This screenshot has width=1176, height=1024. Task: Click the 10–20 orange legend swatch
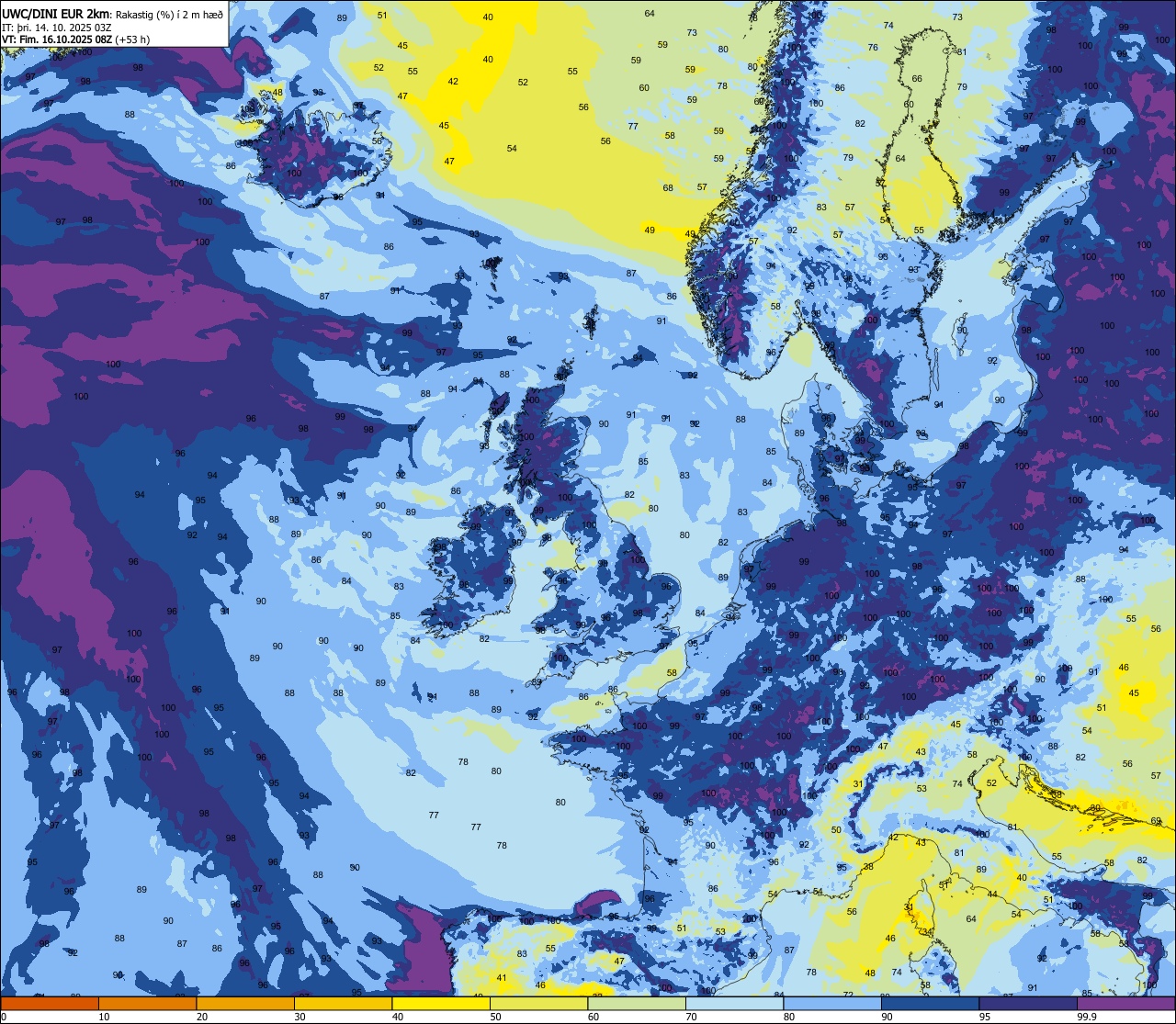(147, 1004)
